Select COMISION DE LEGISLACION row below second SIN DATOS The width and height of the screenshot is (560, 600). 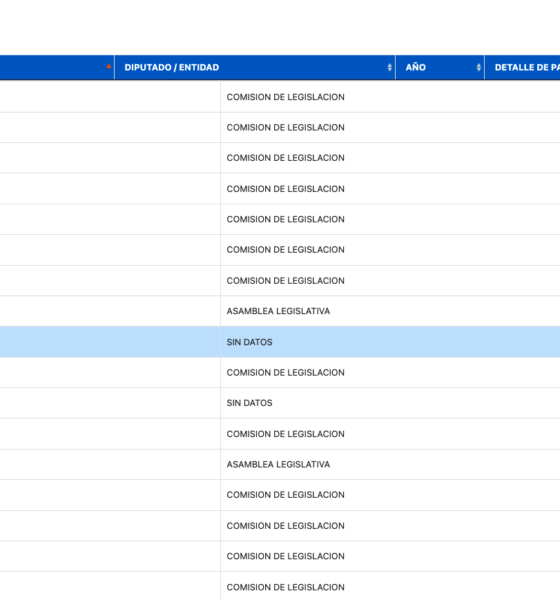point(280,434)
